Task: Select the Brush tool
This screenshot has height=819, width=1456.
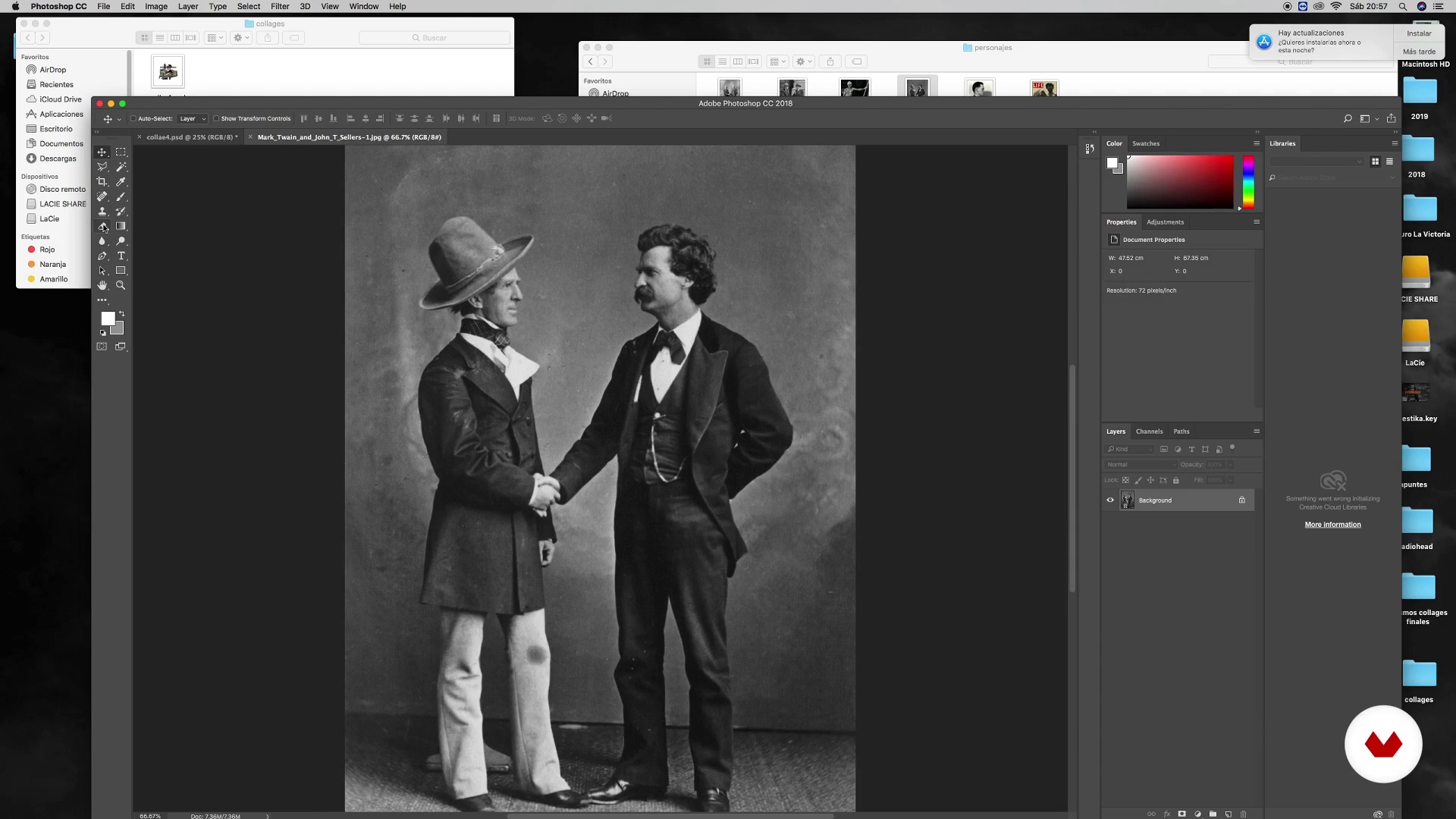Action: 121,196
